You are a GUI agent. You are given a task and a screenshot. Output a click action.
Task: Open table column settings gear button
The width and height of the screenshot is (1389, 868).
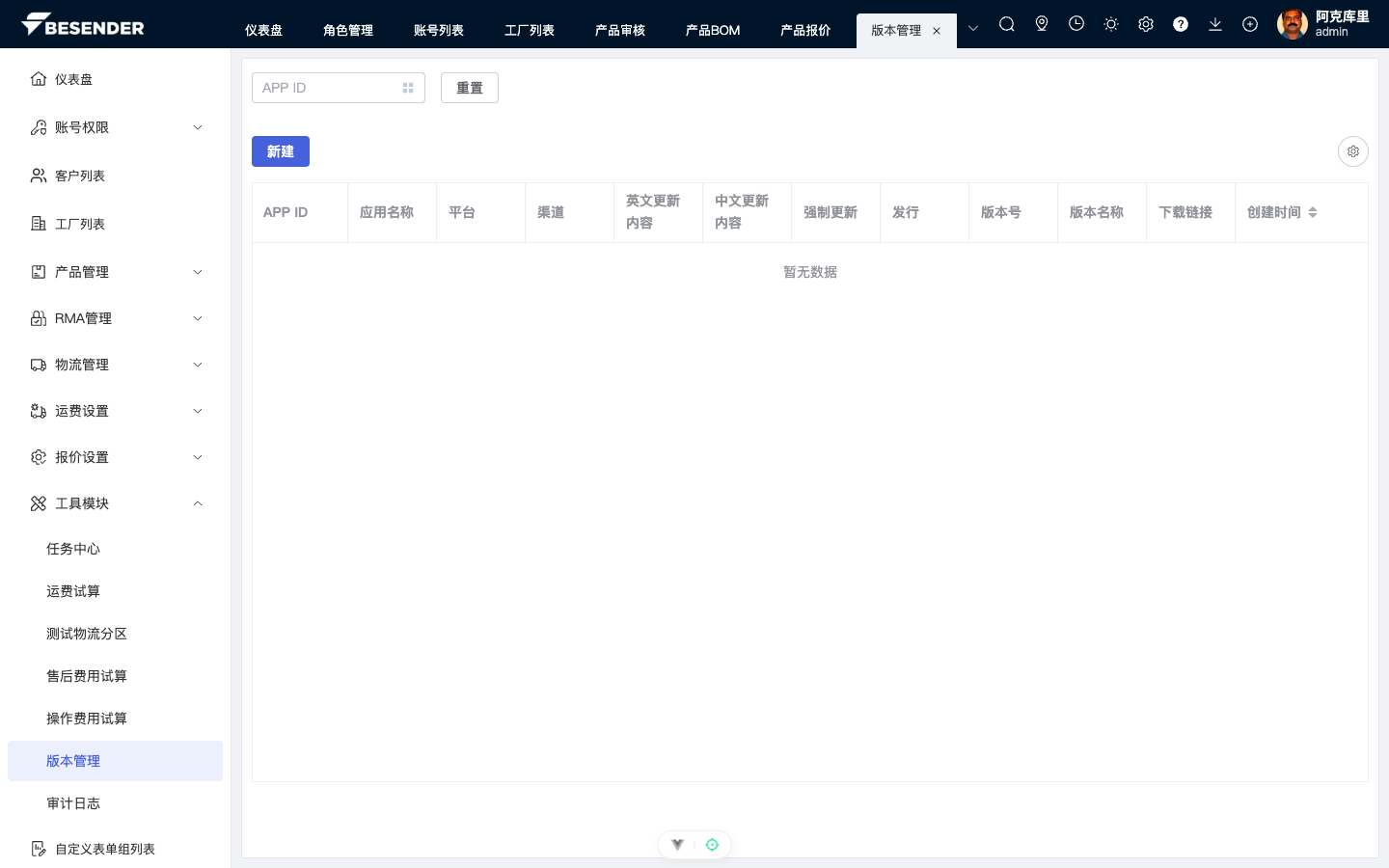(x=1353, y=151)
